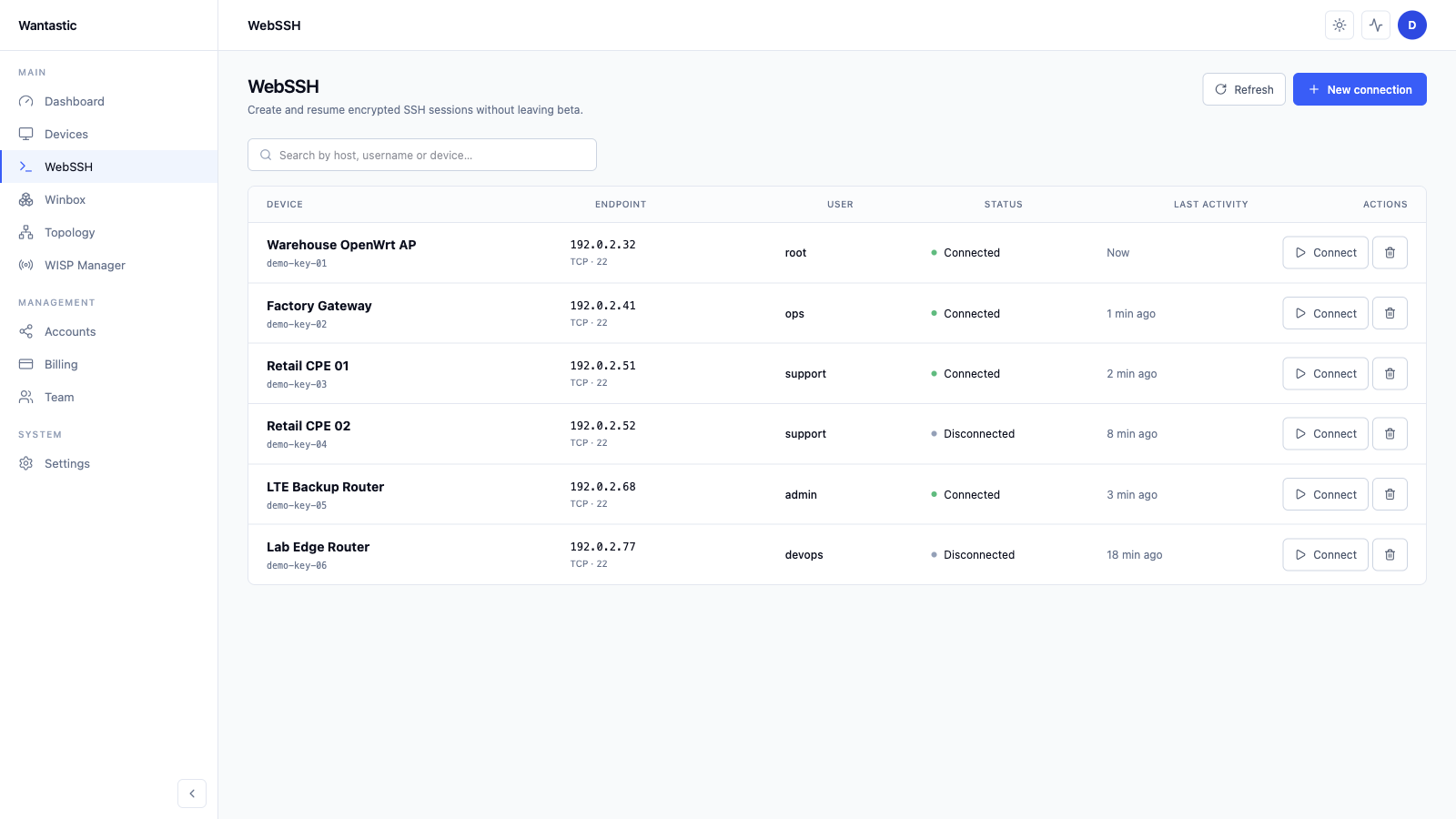Image resolution: width=1456 pixels, height=819 pixels.
Task: Toggle the light/dark theme sun icon
Action: [1340, 25]
